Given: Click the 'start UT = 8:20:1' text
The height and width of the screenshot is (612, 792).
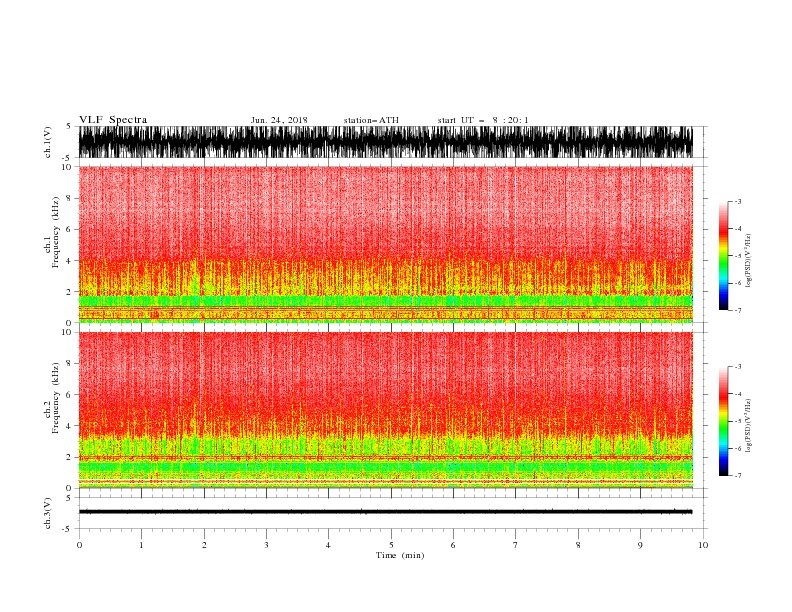Looking at the screenshot, I should coord(483,120).
